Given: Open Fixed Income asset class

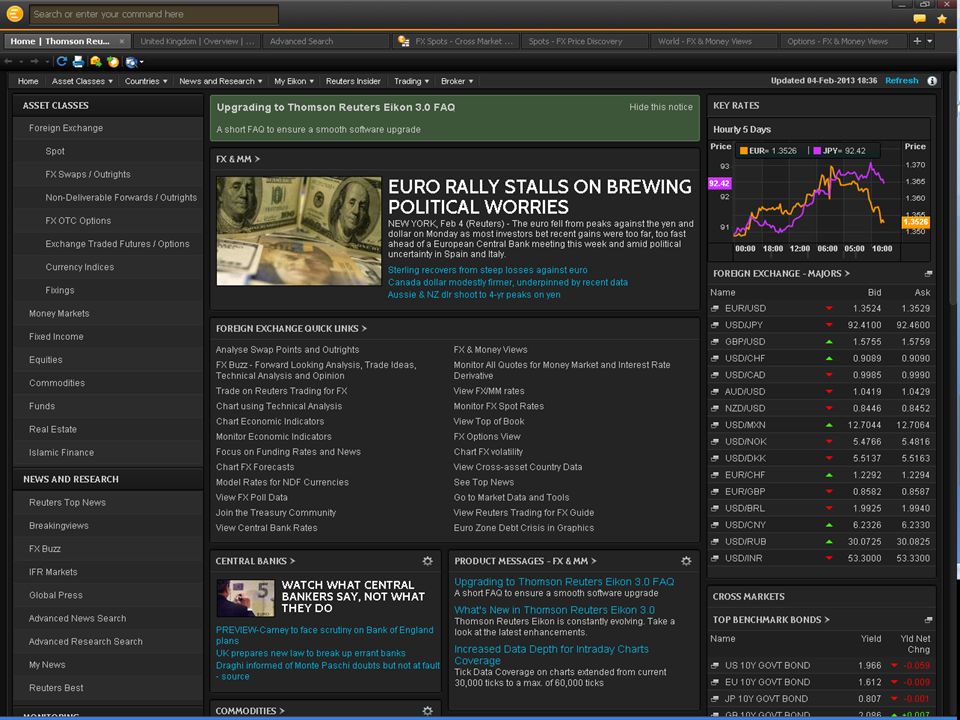Looking at the screenshot, I should point(56,337).
